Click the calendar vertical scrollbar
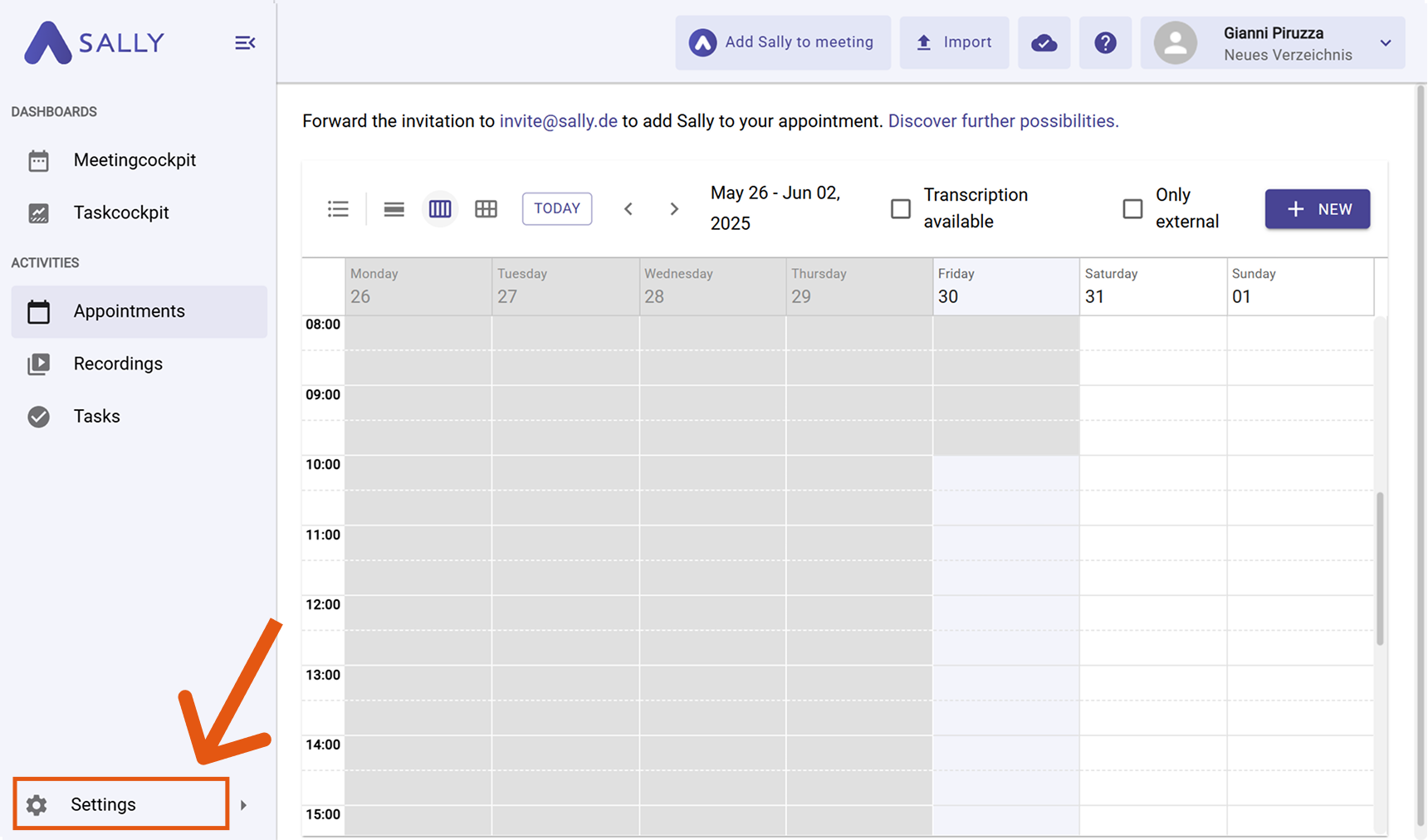This screenshot has height=840, width=1428. point(1381,569)
